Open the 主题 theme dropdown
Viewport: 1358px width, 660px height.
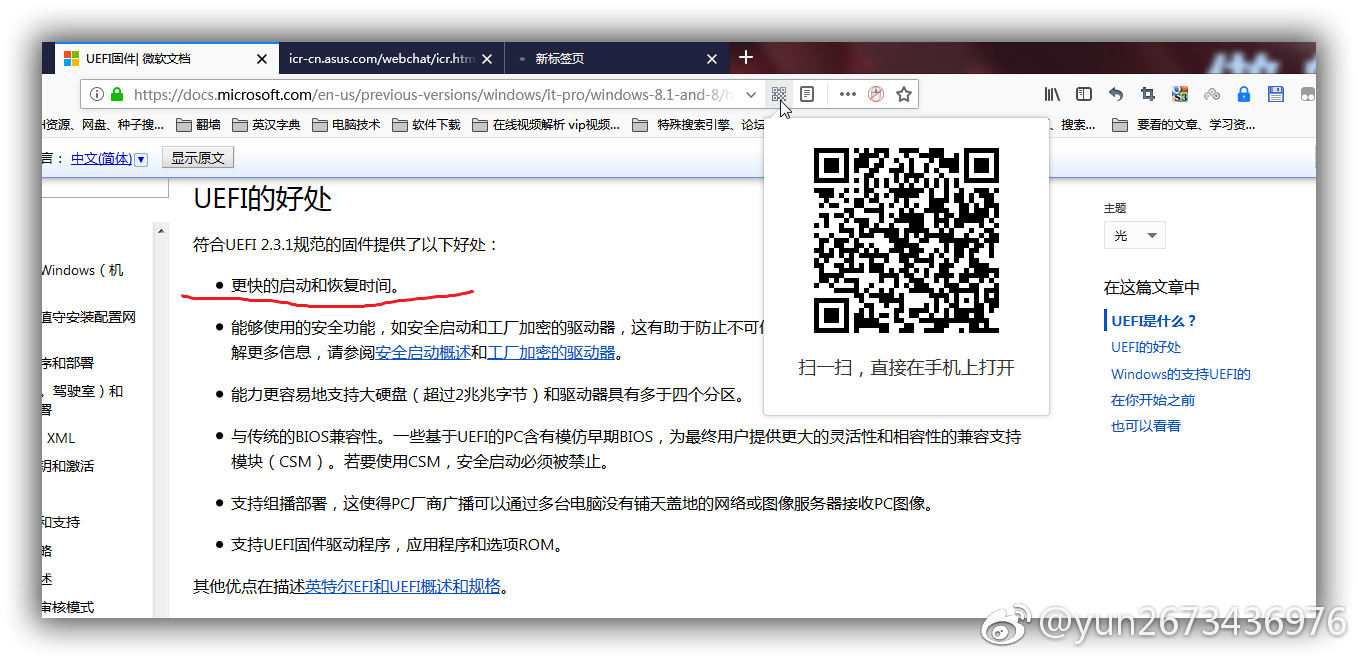tap(1134, 236)
